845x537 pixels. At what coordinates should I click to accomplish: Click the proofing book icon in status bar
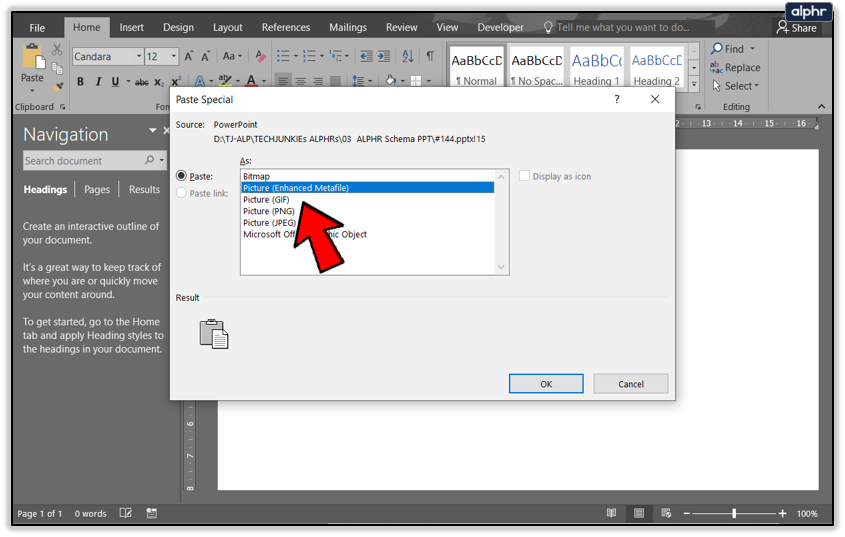coord(125,513)
